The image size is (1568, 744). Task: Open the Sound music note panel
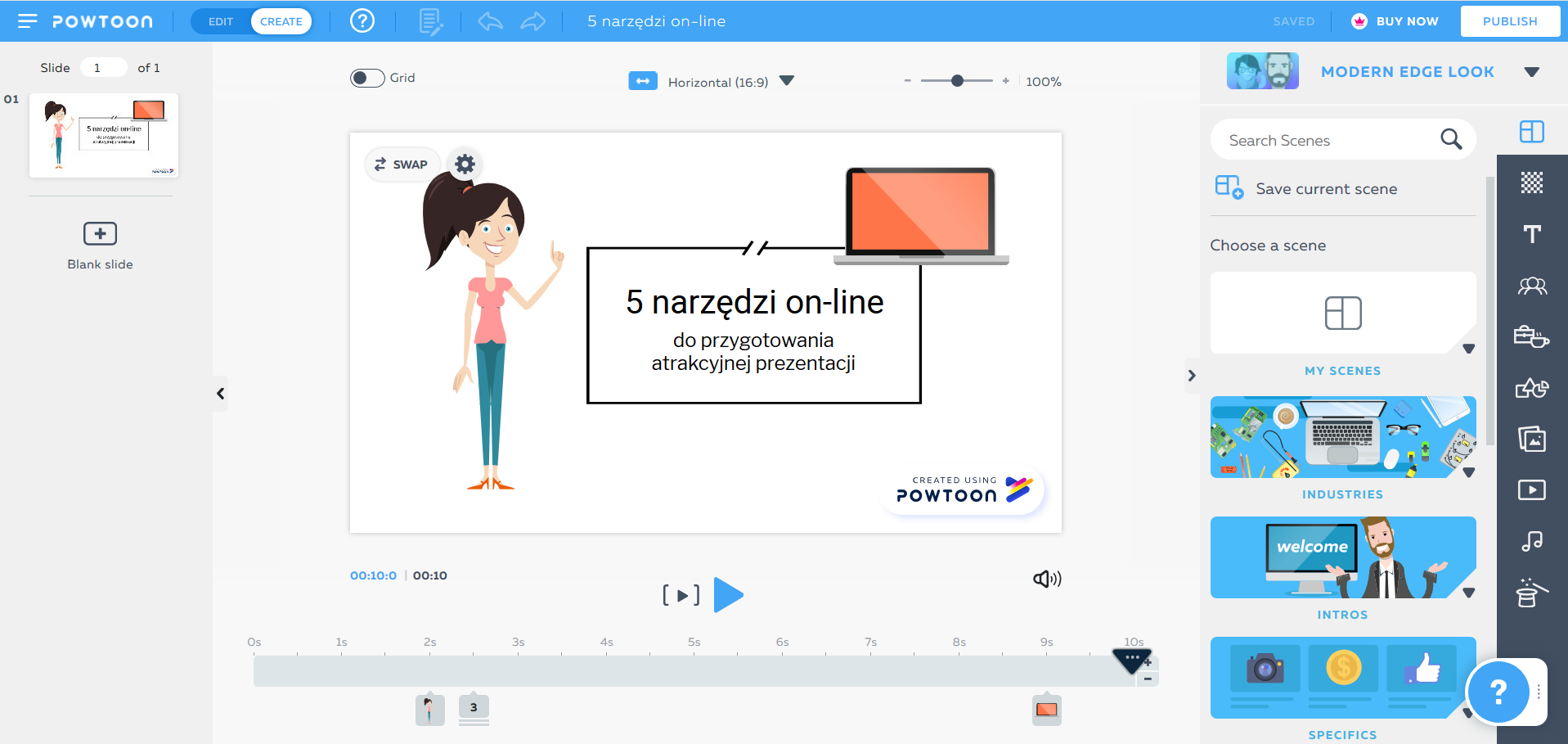pos(1532,541)
